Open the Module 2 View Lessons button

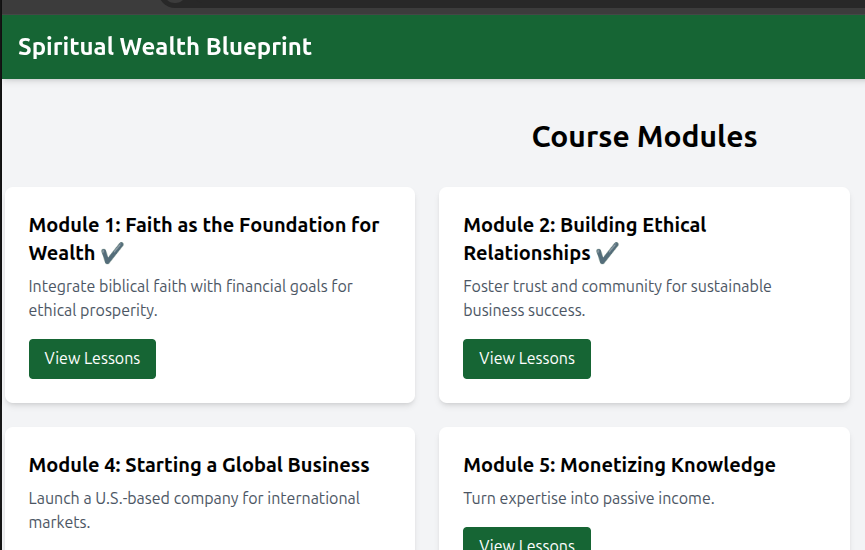point(526,359)
